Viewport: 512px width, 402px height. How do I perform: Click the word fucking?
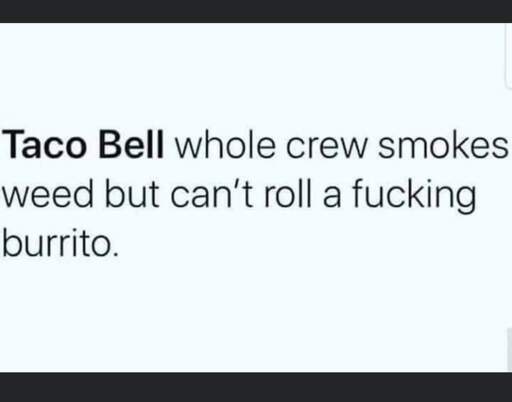click(414, 196)
